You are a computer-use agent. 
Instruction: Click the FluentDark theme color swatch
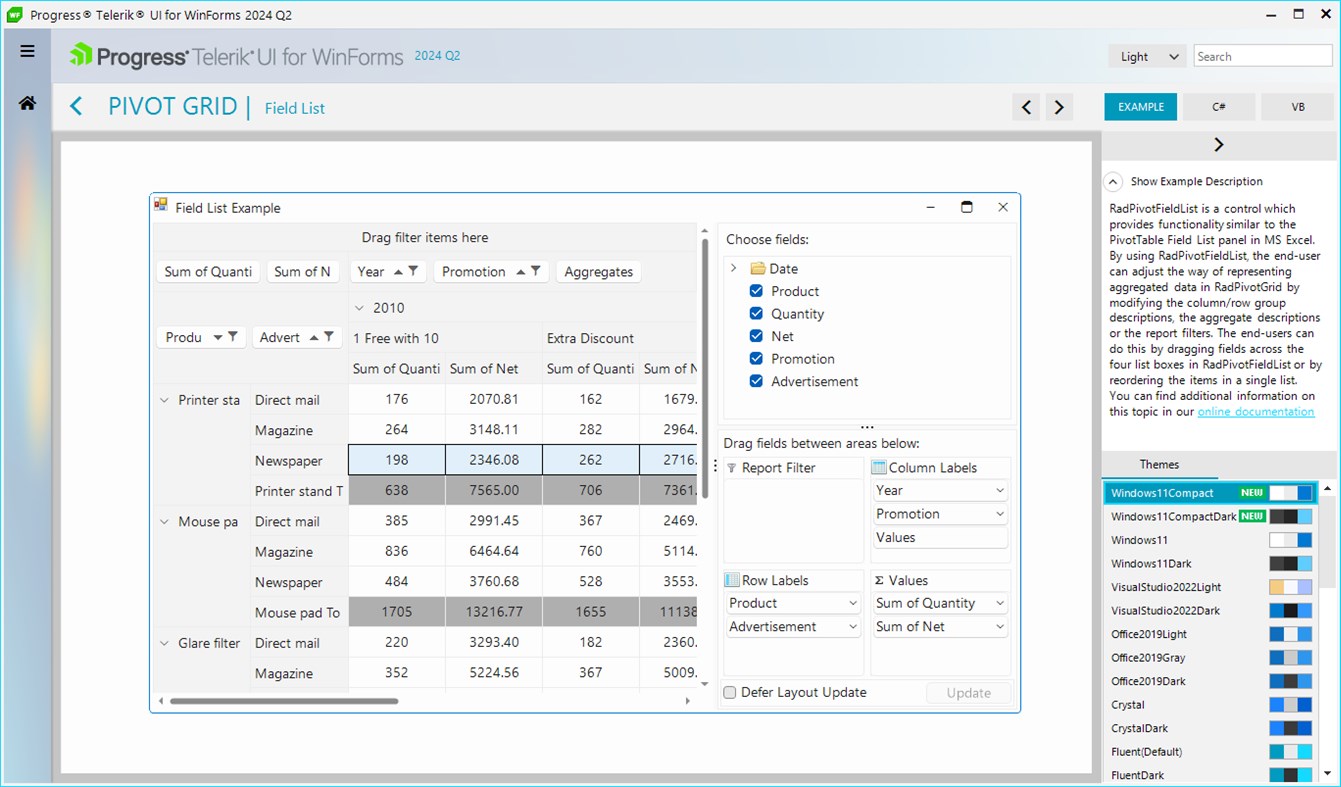1290,775
